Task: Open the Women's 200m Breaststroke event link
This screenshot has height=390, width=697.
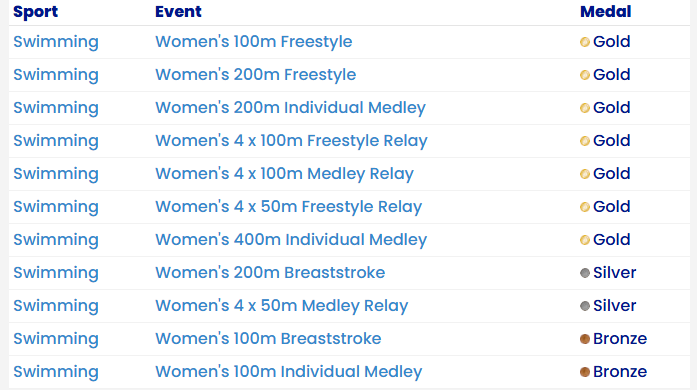Action: click(x=270, y=272)
